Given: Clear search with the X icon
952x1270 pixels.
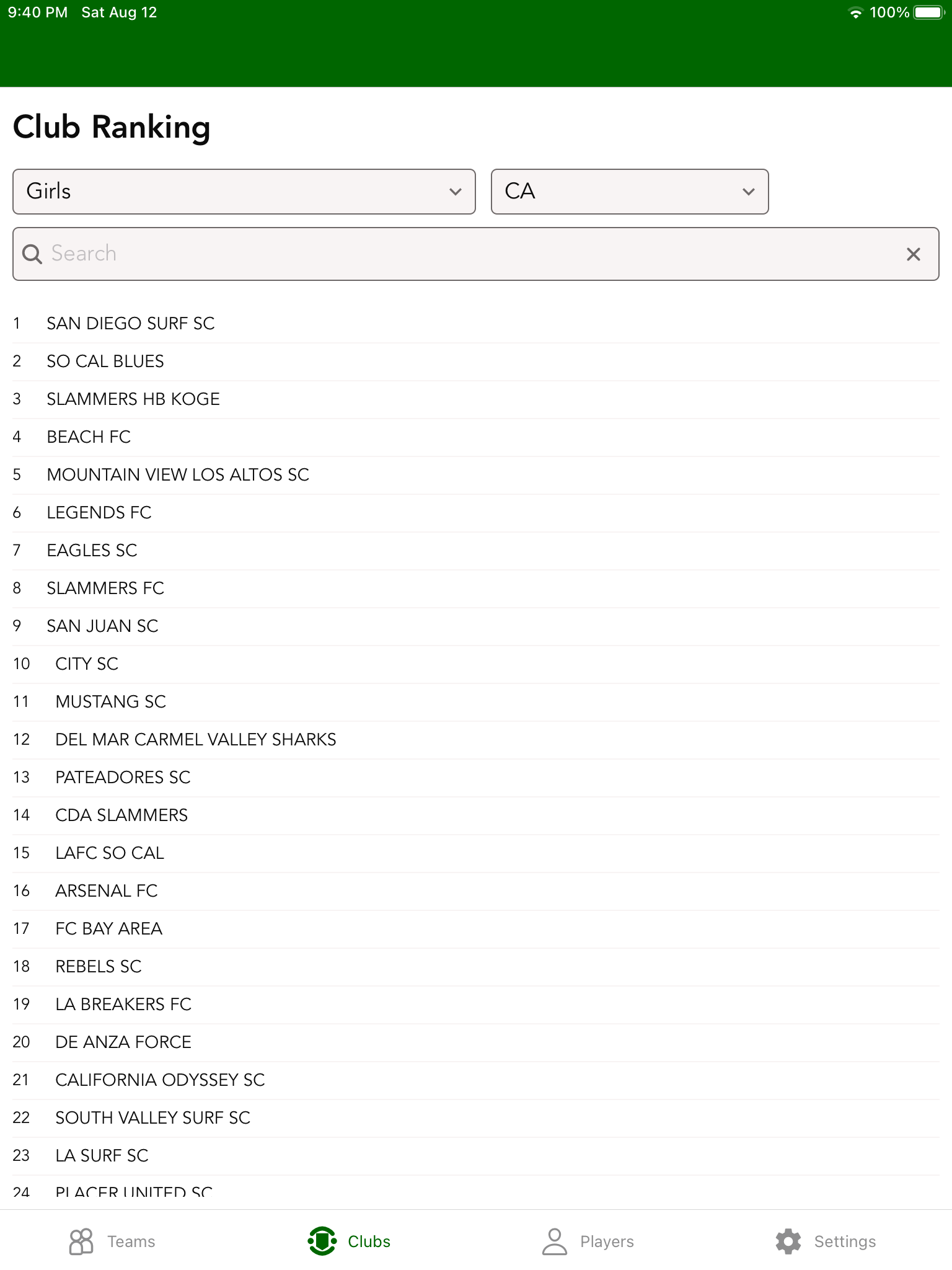Looking at the screenshot, I should click(x=913, y=254).
